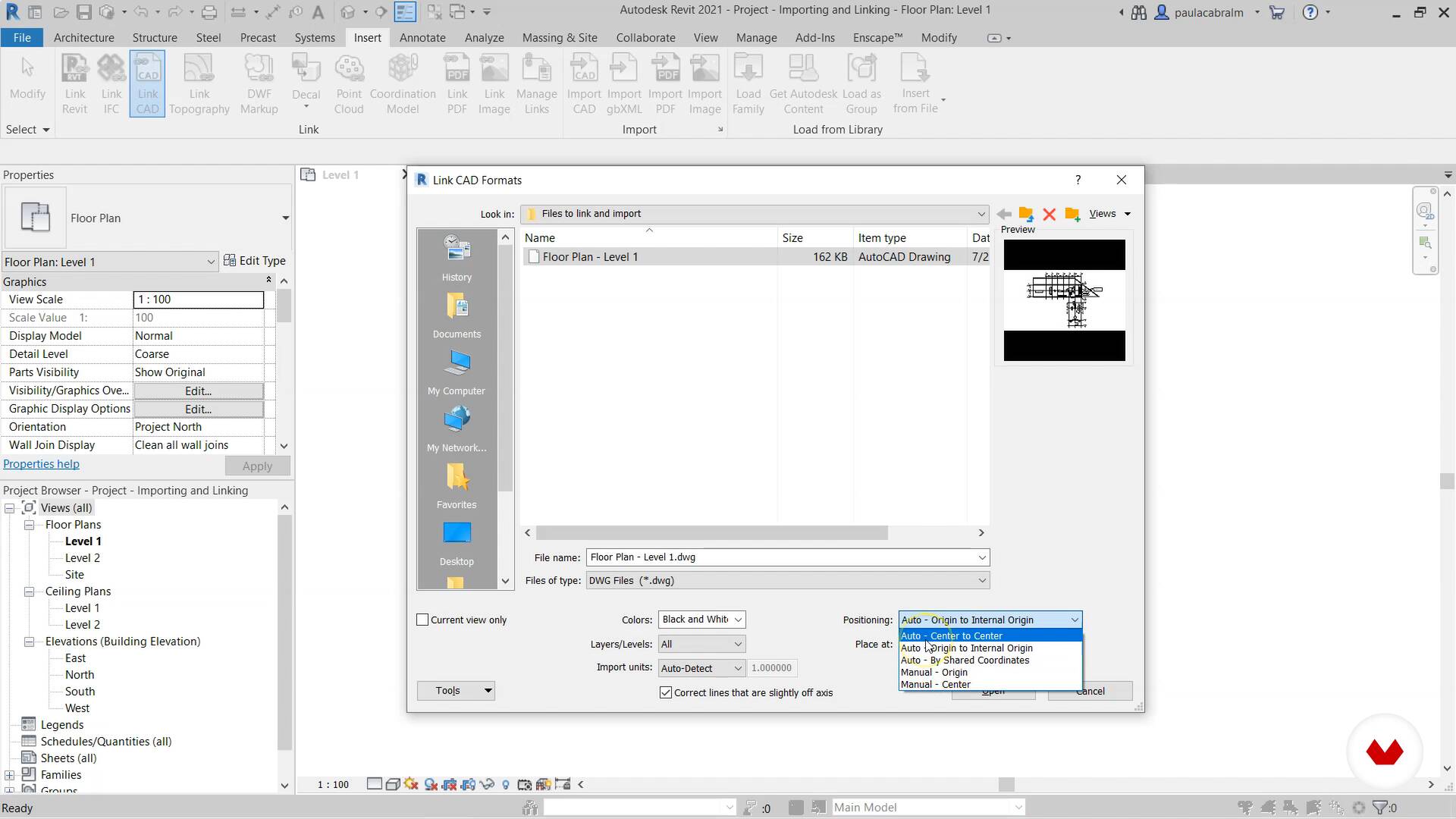Click the Point Cloud icon
Viewport: 1456px width, 819px height.
point(349,84)
